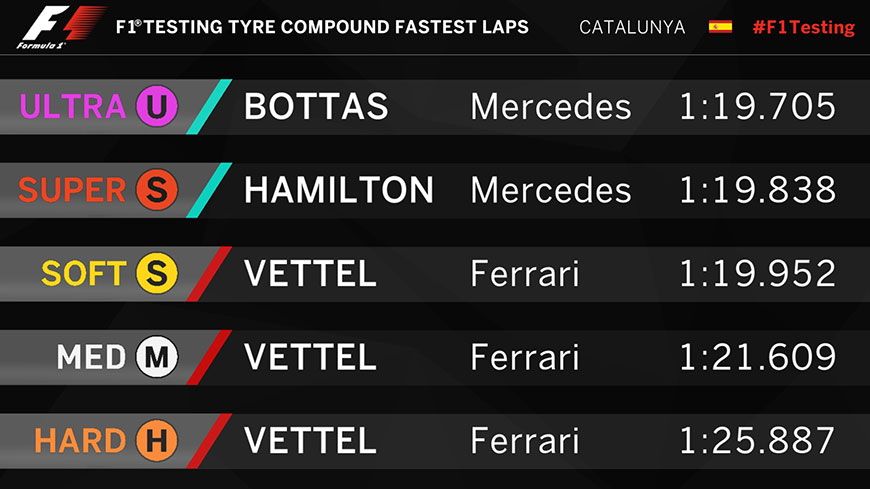Click Hamilton's 1:19.838 lap time
Image resolution: width=870 pixels, height=489 pixels.
coord(757,190)
